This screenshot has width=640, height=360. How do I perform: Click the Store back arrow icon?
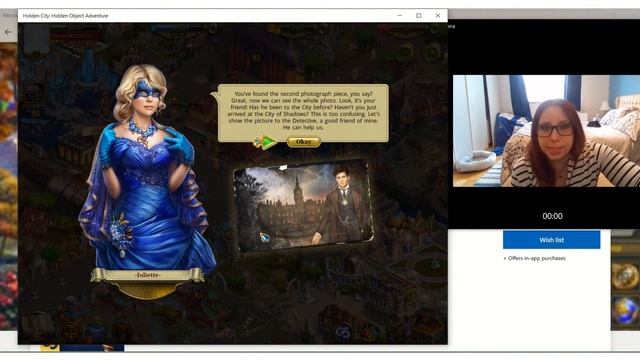pos(8,32)
